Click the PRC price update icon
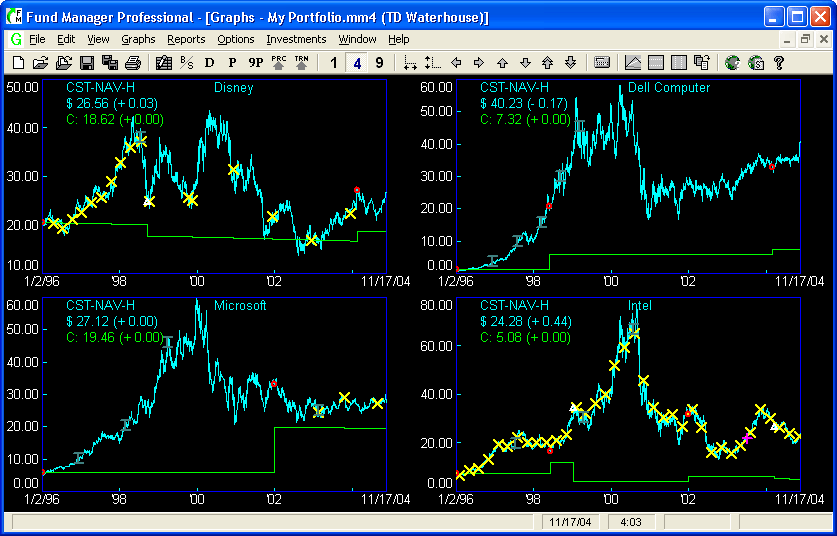The height and width of the screenshot is (536, 837). [279, 63]
